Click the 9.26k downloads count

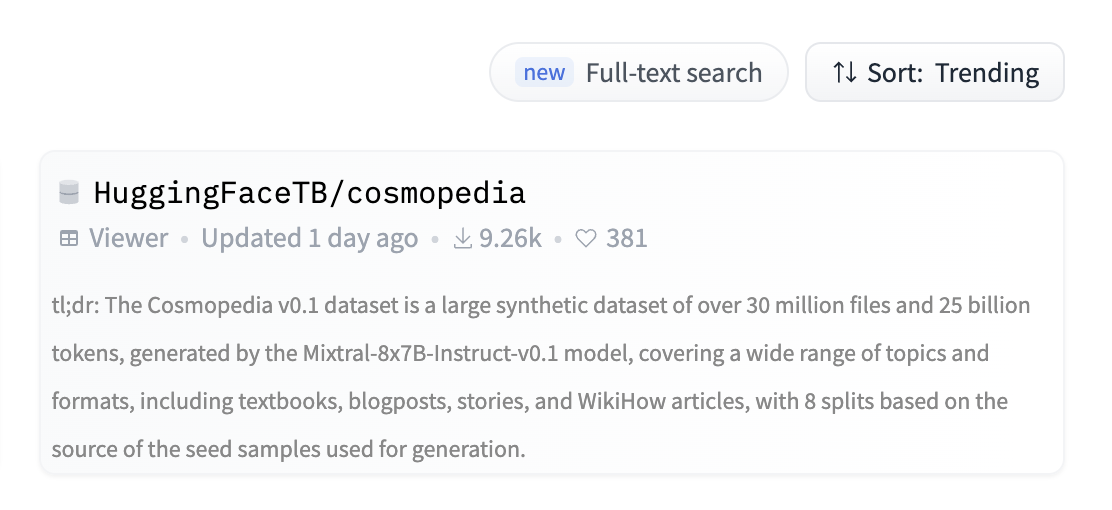(x=510, y=238)
